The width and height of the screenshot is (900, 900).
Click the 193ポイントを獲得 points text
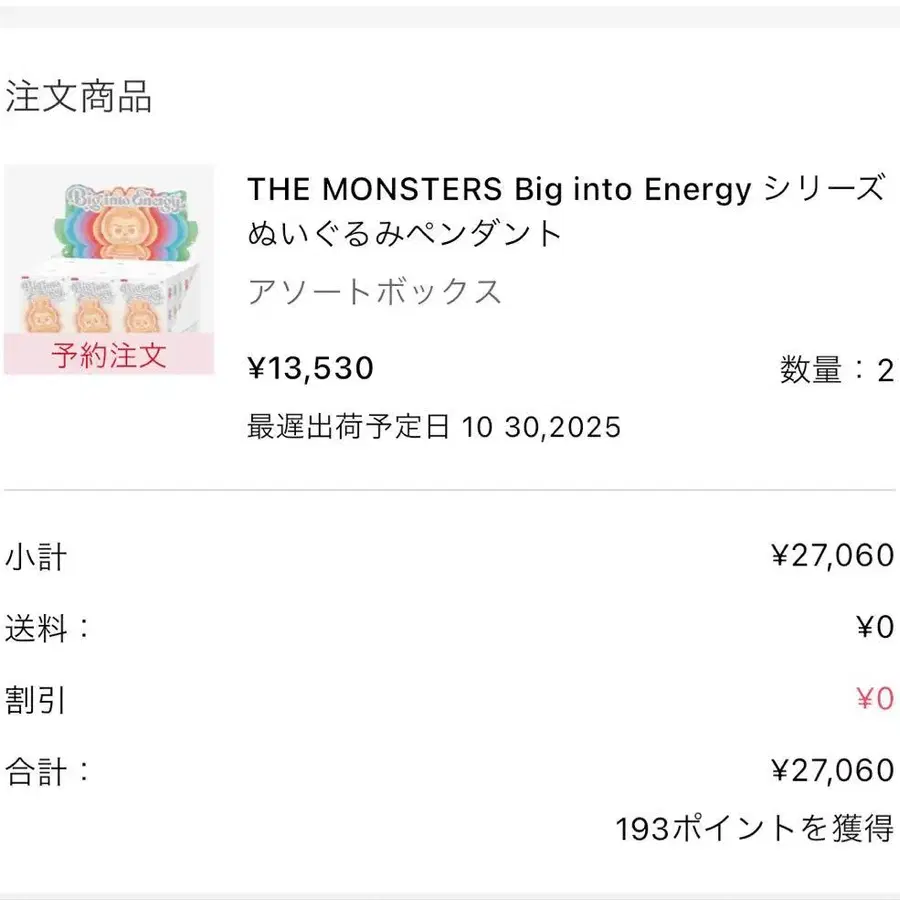pyautogui.click(x=754, y=829)
